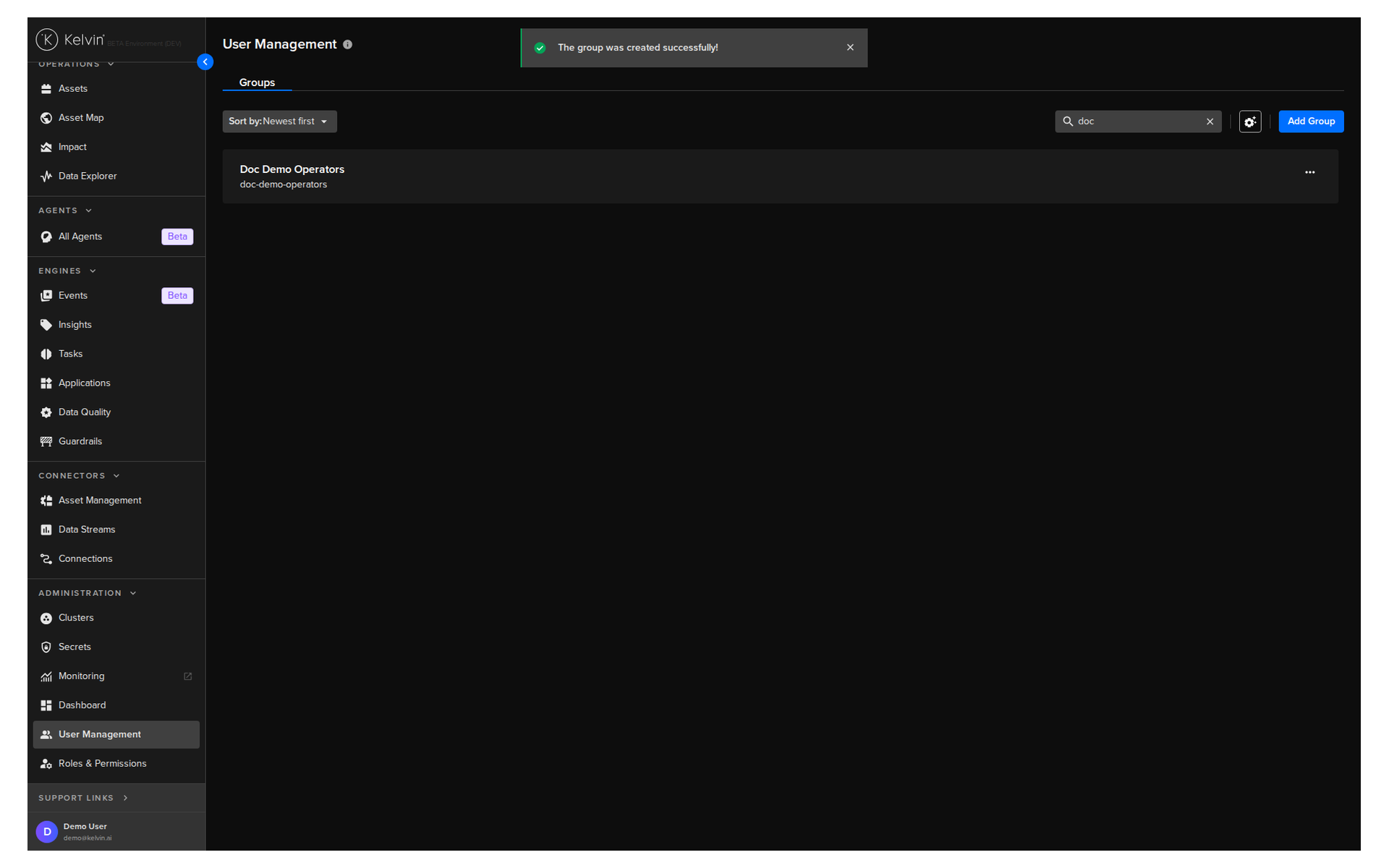This screenshot has width=1389, height=868.
Task: Open the Sort by Newest first dropdown
Action: 279,122
